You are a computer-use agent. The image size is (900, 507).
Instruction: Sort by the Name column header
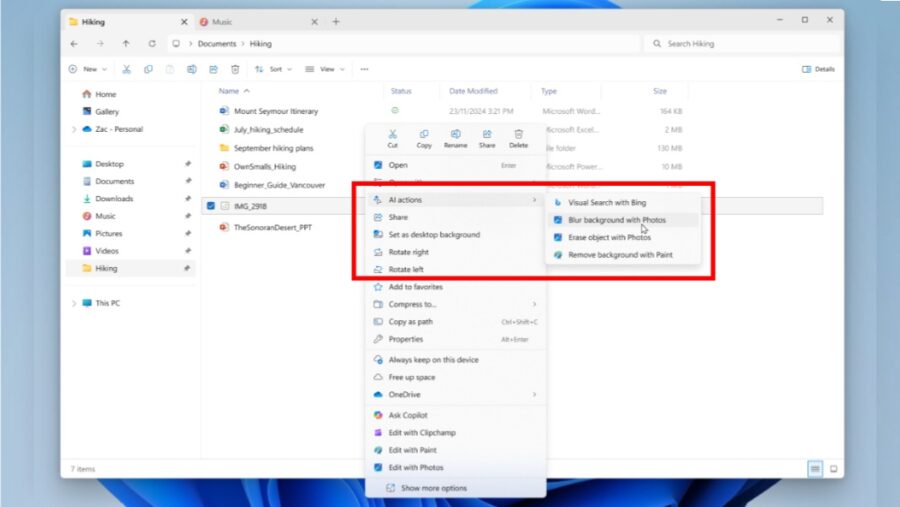(x=228, y=91)
